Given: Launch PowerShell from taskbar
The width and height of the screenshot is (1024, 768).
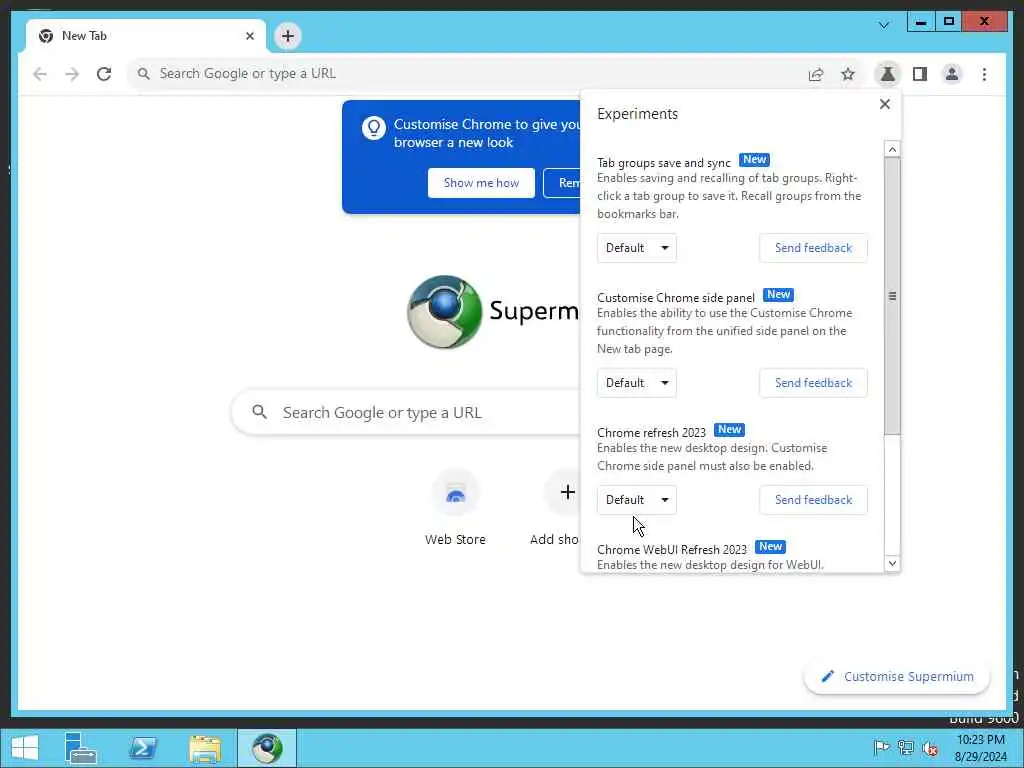Looking at the screenshot, I should point(142,748).
